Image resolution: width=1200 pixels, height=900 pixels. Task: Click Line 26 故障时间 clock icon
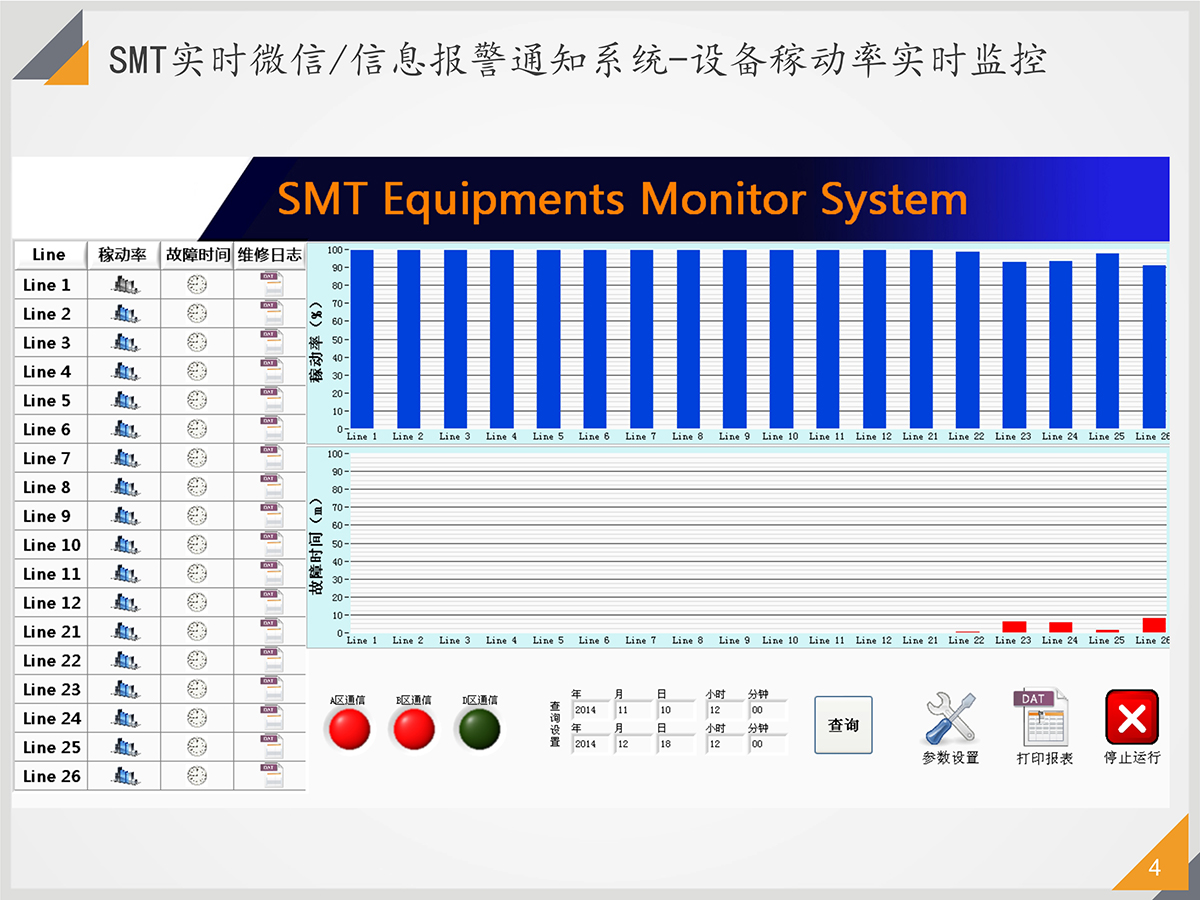(197, 776)
